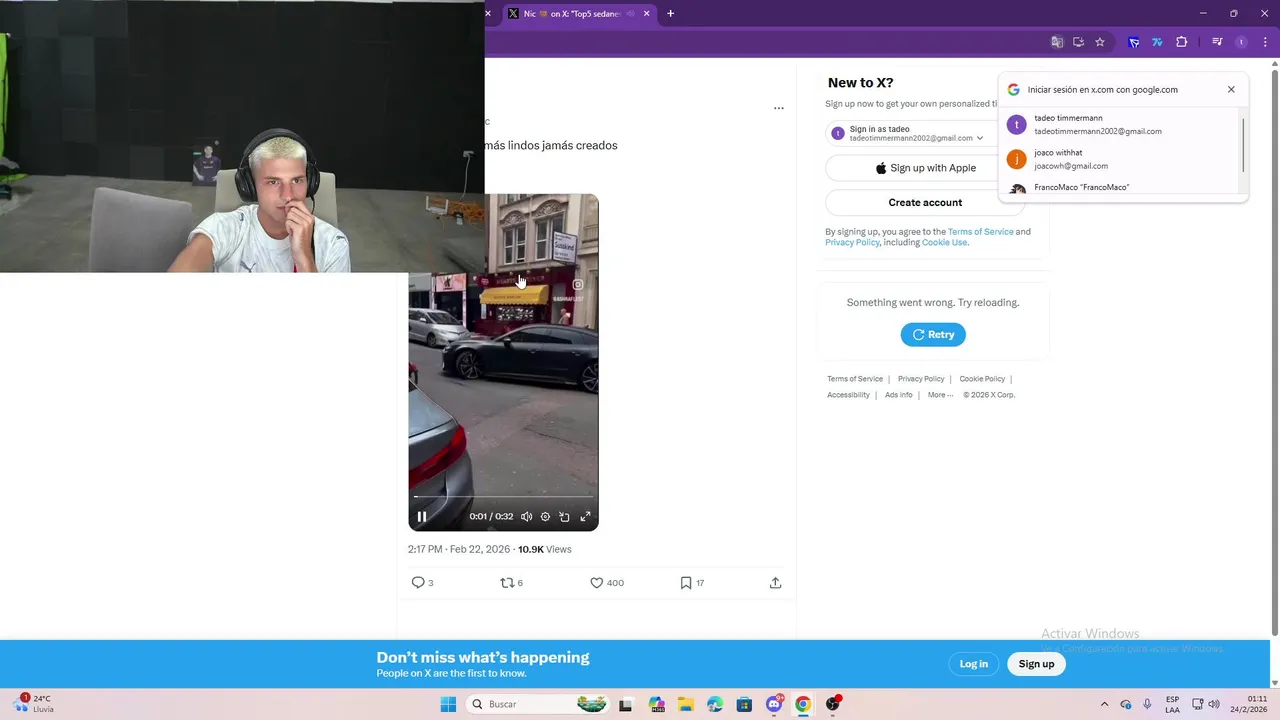The height and width of the screenshot is (720, 1280).
Task: Bookmark this page with the star icon
Action: [x=1100, y=42]
